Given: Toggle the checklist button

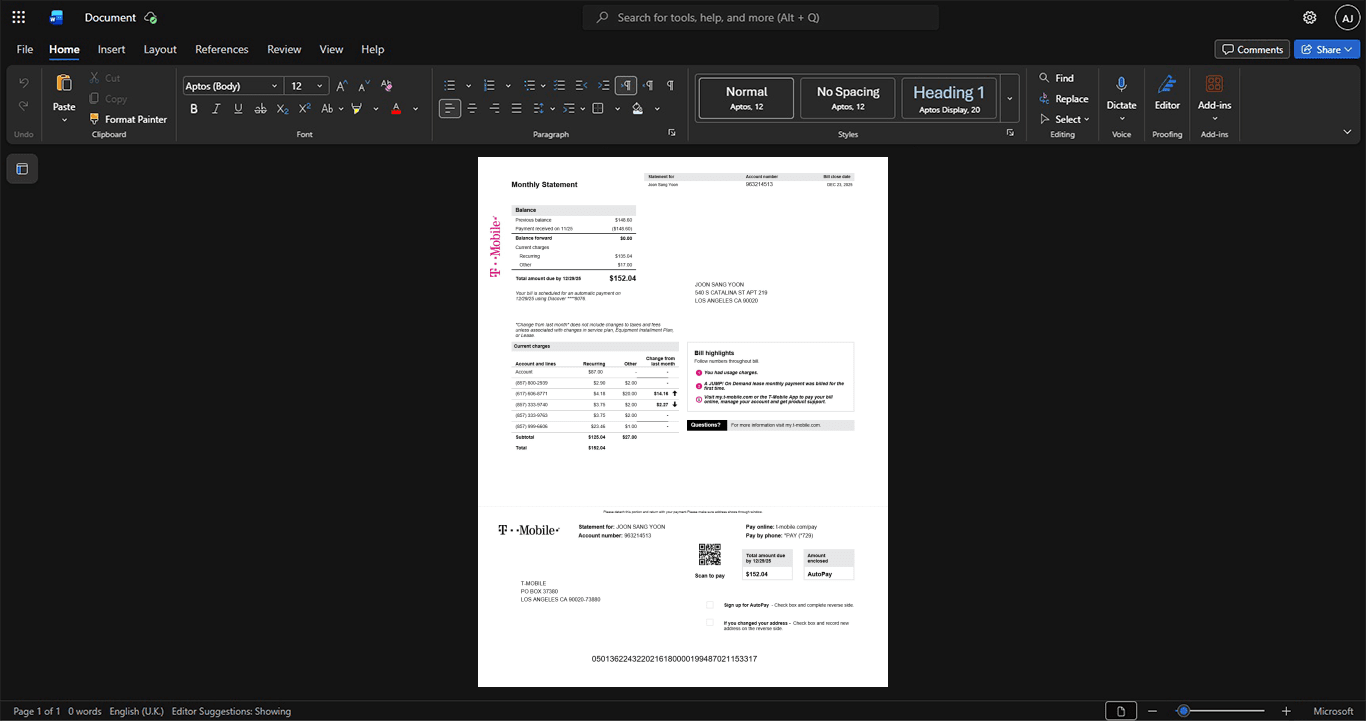Looking at the screenshot, I should [x=558, y=86].
